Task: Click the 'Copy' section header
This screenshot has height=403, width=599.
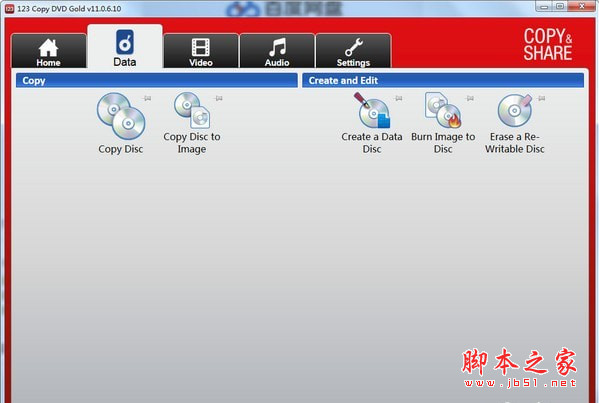Action: click(x=157, y=81)
